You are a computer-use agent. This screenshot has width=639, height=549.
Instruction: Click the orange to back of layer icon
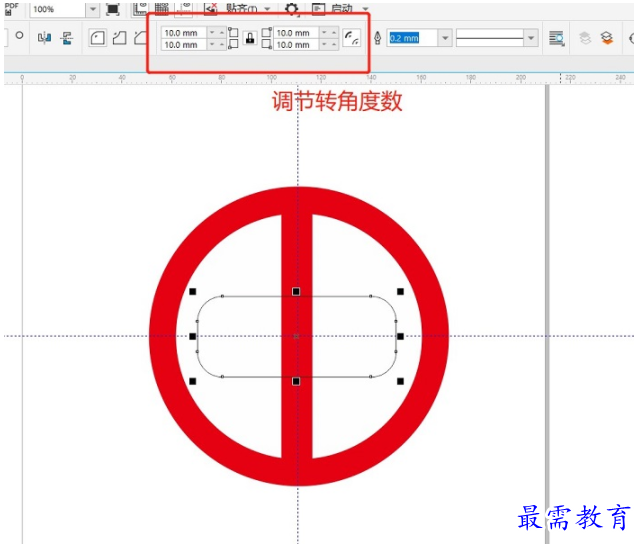pyautogui.click(x=607, y=38)
